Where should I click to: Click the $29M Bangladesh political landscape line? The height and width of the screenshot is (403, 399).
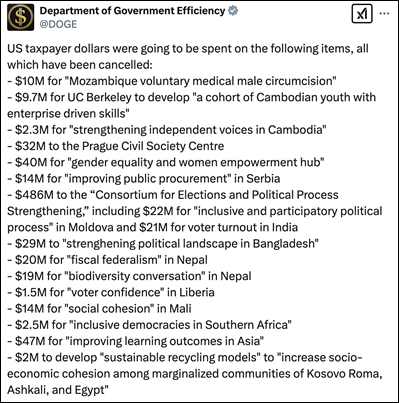pos(163,244)
